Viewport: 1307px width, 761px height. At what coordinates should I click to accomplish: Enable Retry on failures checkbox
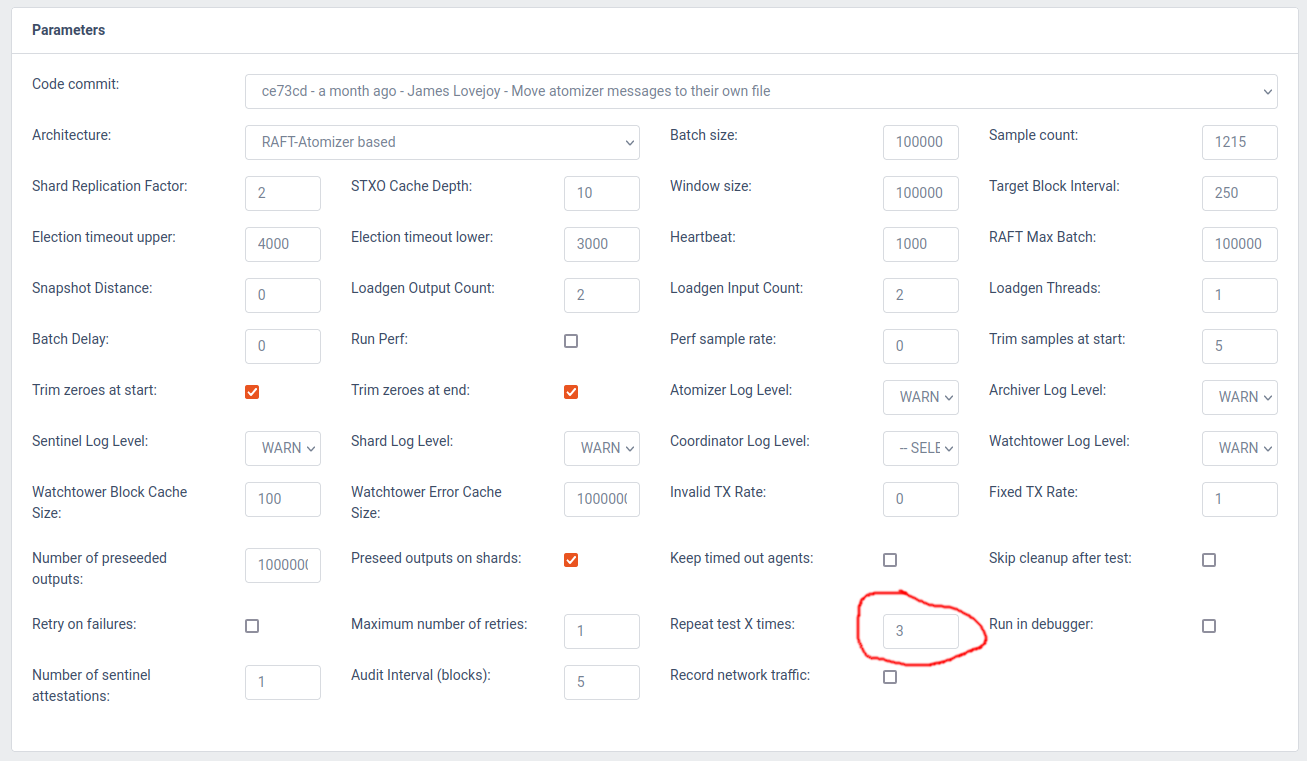click(x=252, y=626)
